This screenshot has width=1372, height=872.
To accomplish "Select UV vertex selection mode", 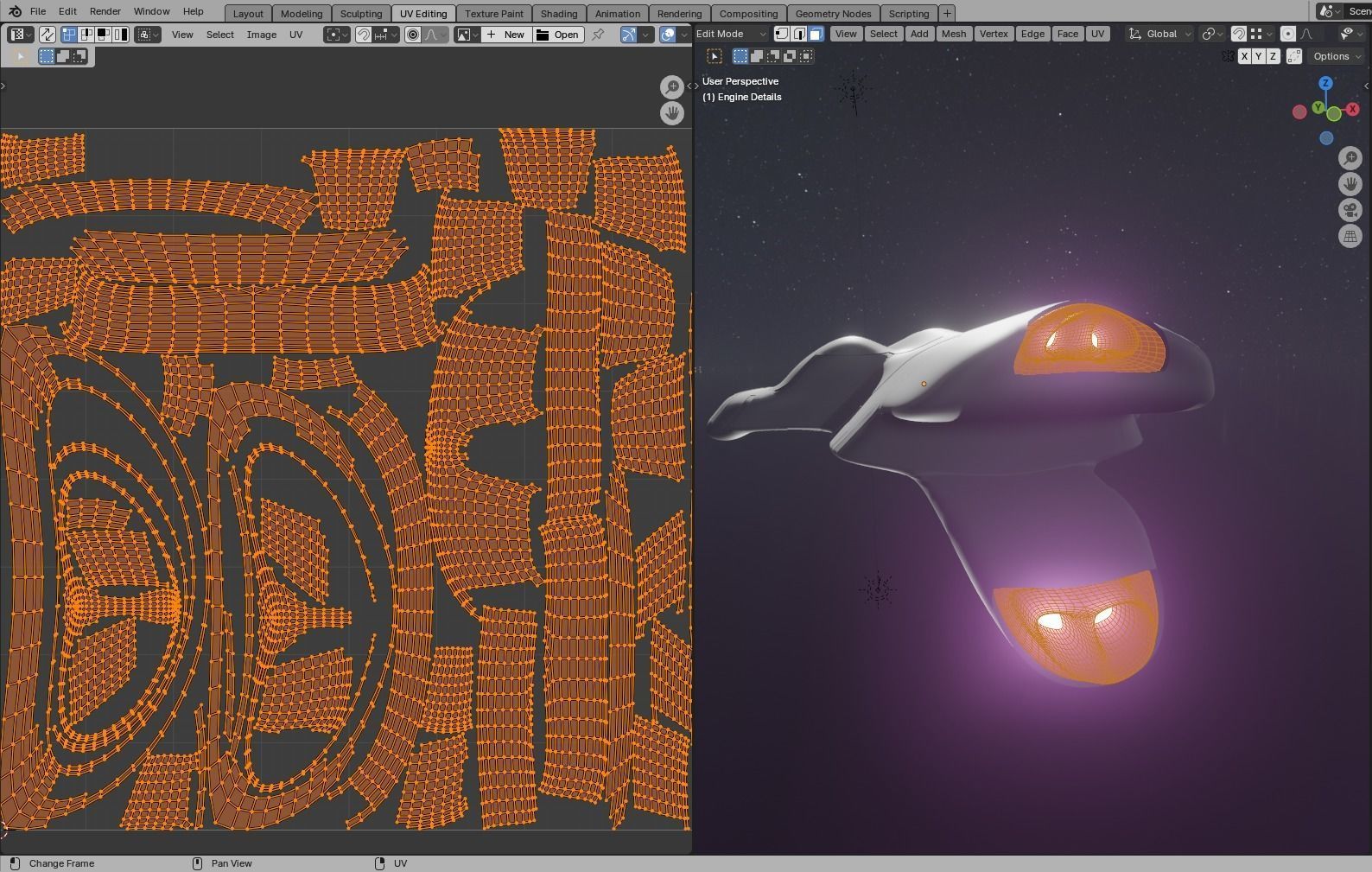I will pos(69,35).
